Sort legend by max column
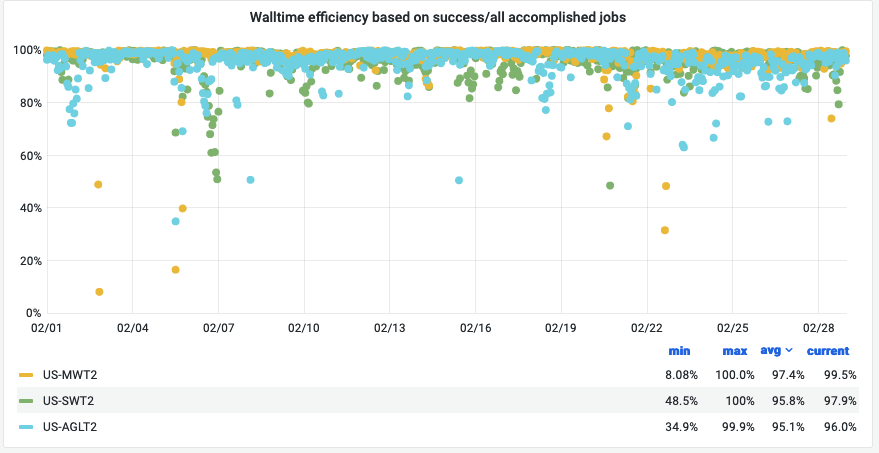This screenshot has height=453, width=879. click(735, 351)
